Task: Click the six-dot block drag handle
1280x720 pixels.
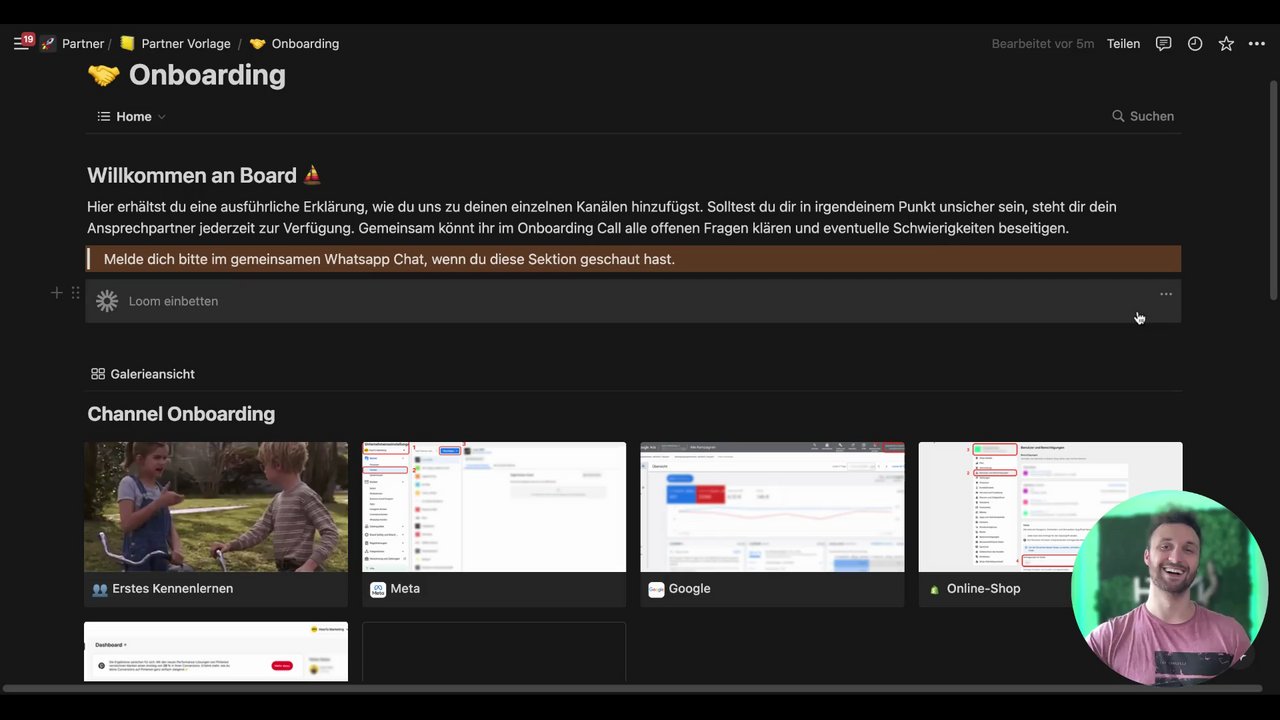Action: point(75,293)
